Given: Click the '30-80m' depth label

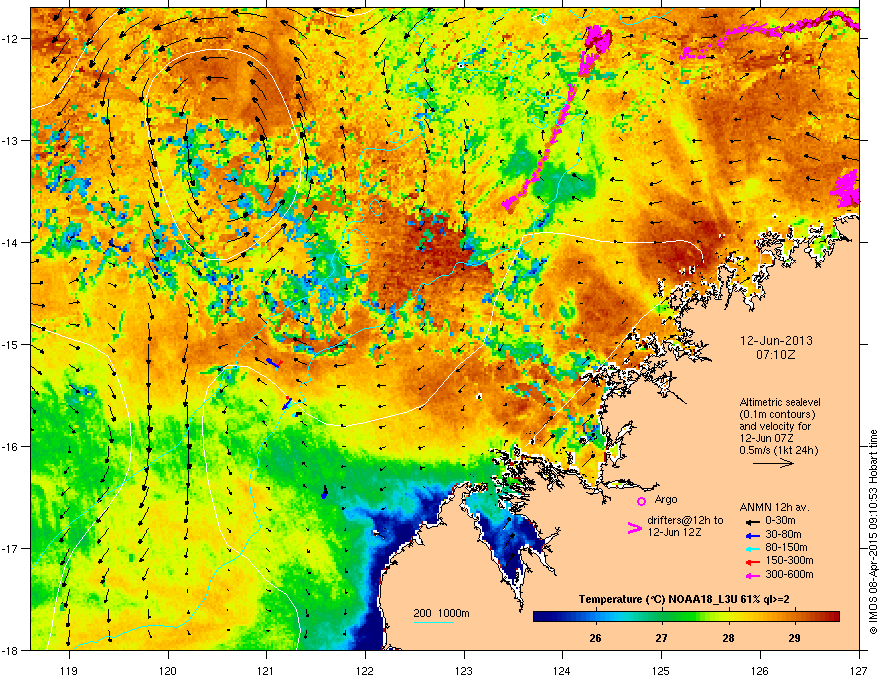Looking at the screenshot, I should point(783,534).
